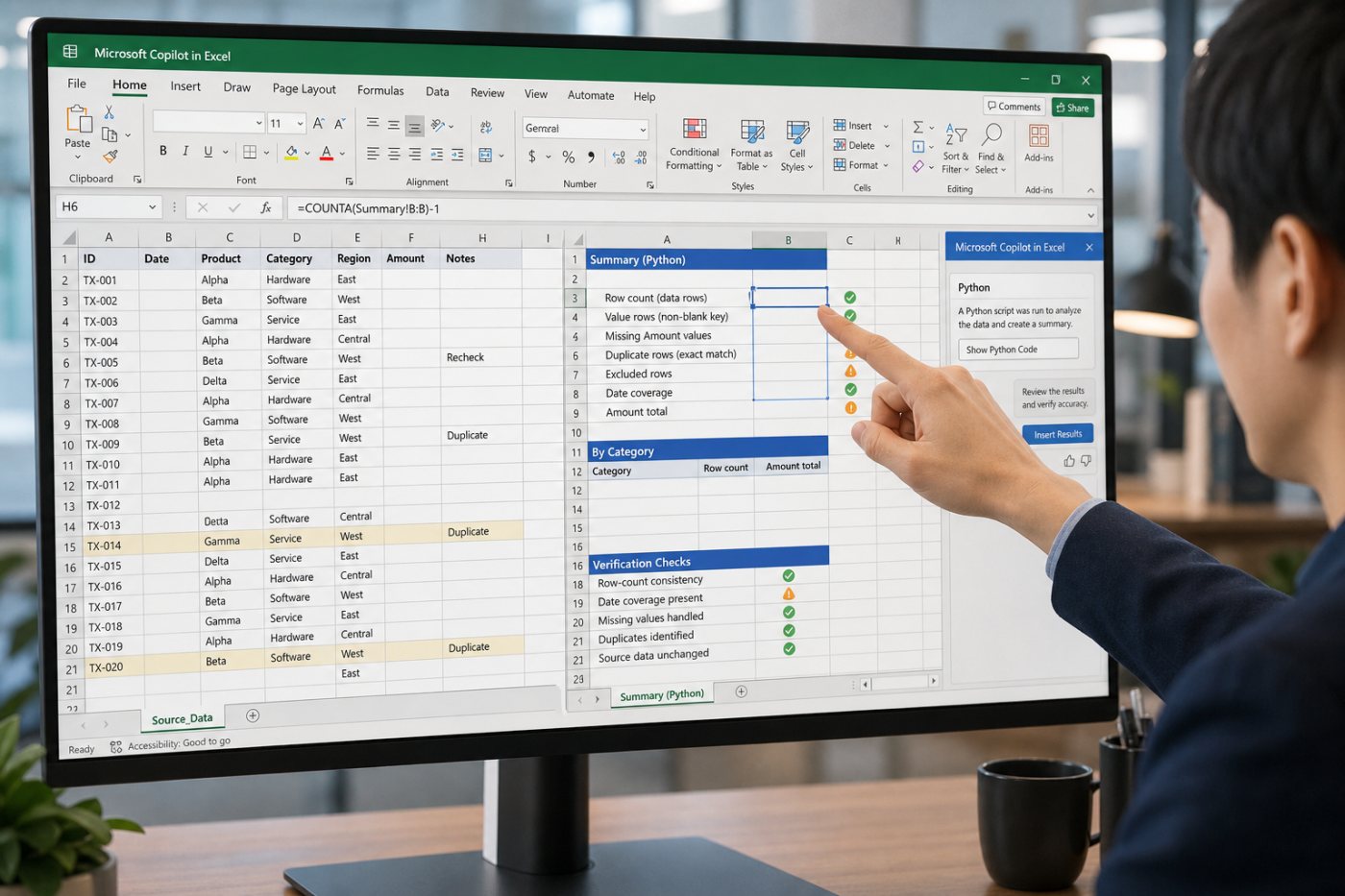Open the General number format dropdown
Viewport: 1345px width, 896px height.
pos(643,130)
